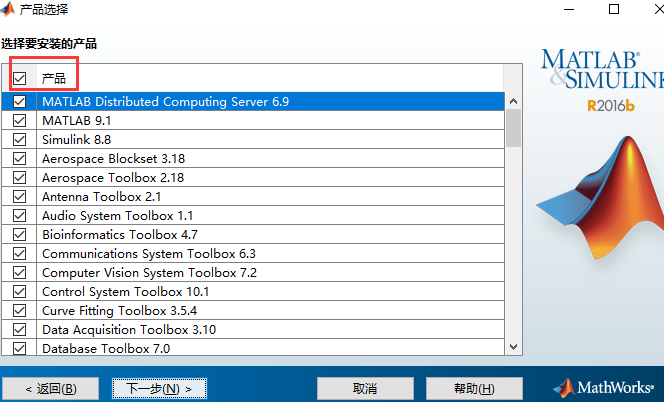Select Communications System Toolbox 6.3 name

click(149, 254)
